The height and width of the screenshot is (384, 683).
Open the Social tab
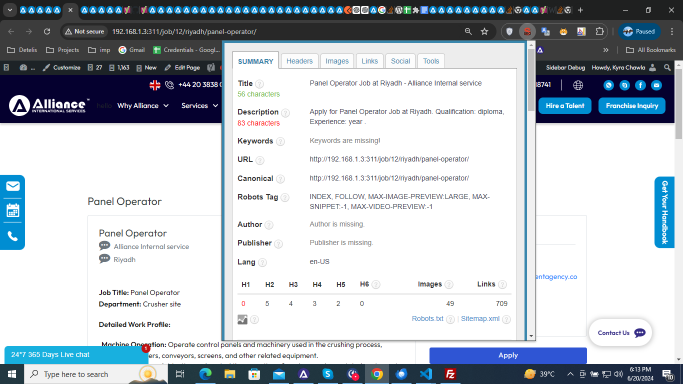pyautogui.click(x=400, y=61)
